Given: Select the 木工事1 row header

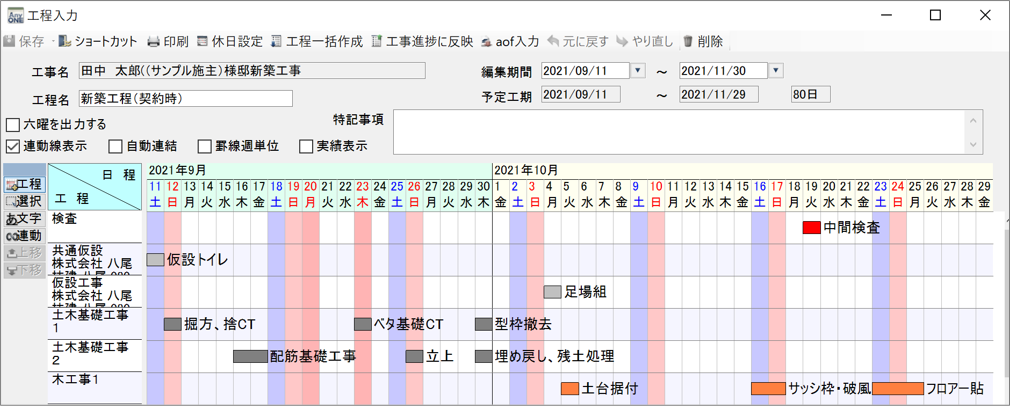Looking at the screenshot, I should coord(95,388).
